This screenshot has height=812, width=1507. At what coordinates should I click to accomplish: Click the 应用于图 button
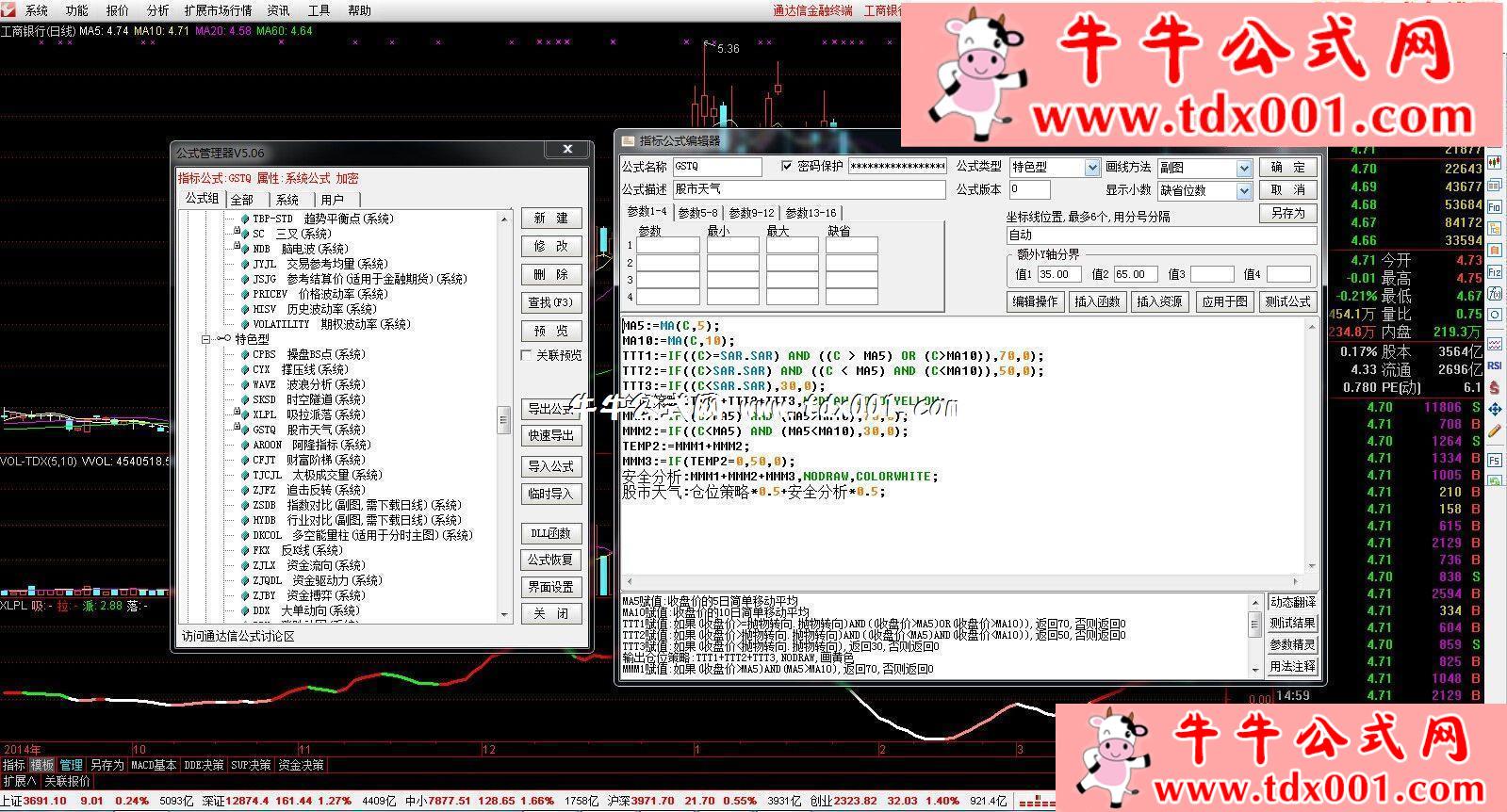pyautogui.click(x=1224, y=301)
